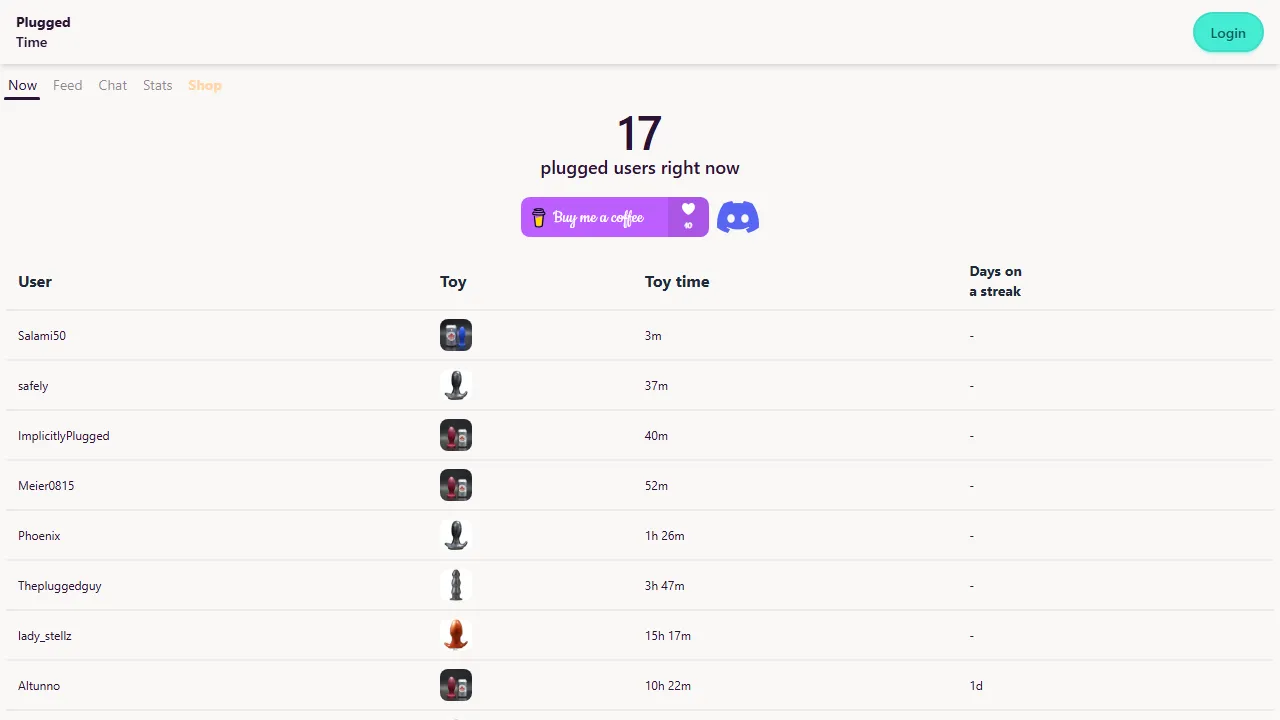View Salami50's toy thumbnail
1280x720 pixels.
(x=456, y=335)
